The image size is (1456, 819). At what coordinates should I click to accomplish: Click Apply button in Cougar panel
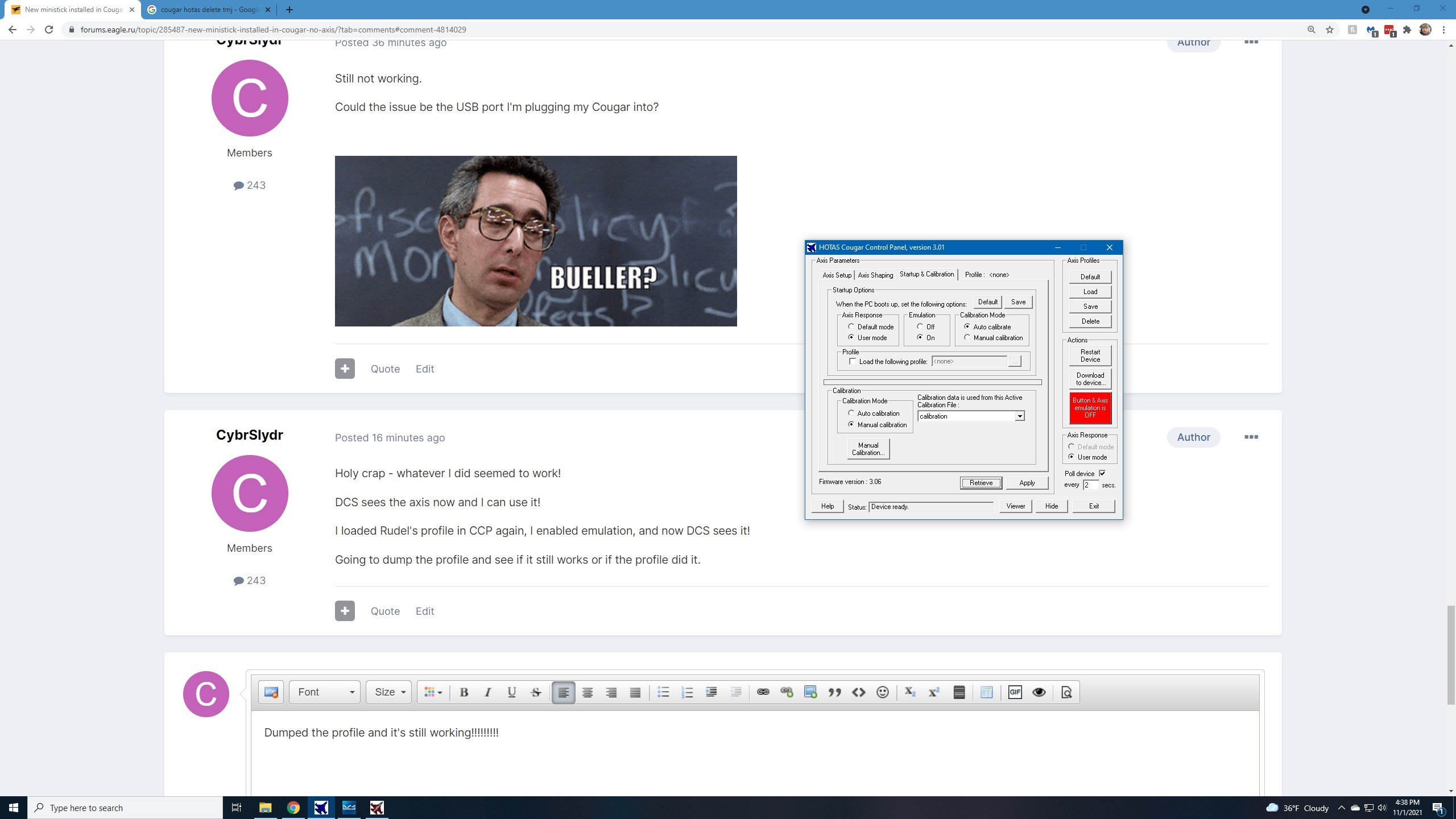click(1027, 483)
